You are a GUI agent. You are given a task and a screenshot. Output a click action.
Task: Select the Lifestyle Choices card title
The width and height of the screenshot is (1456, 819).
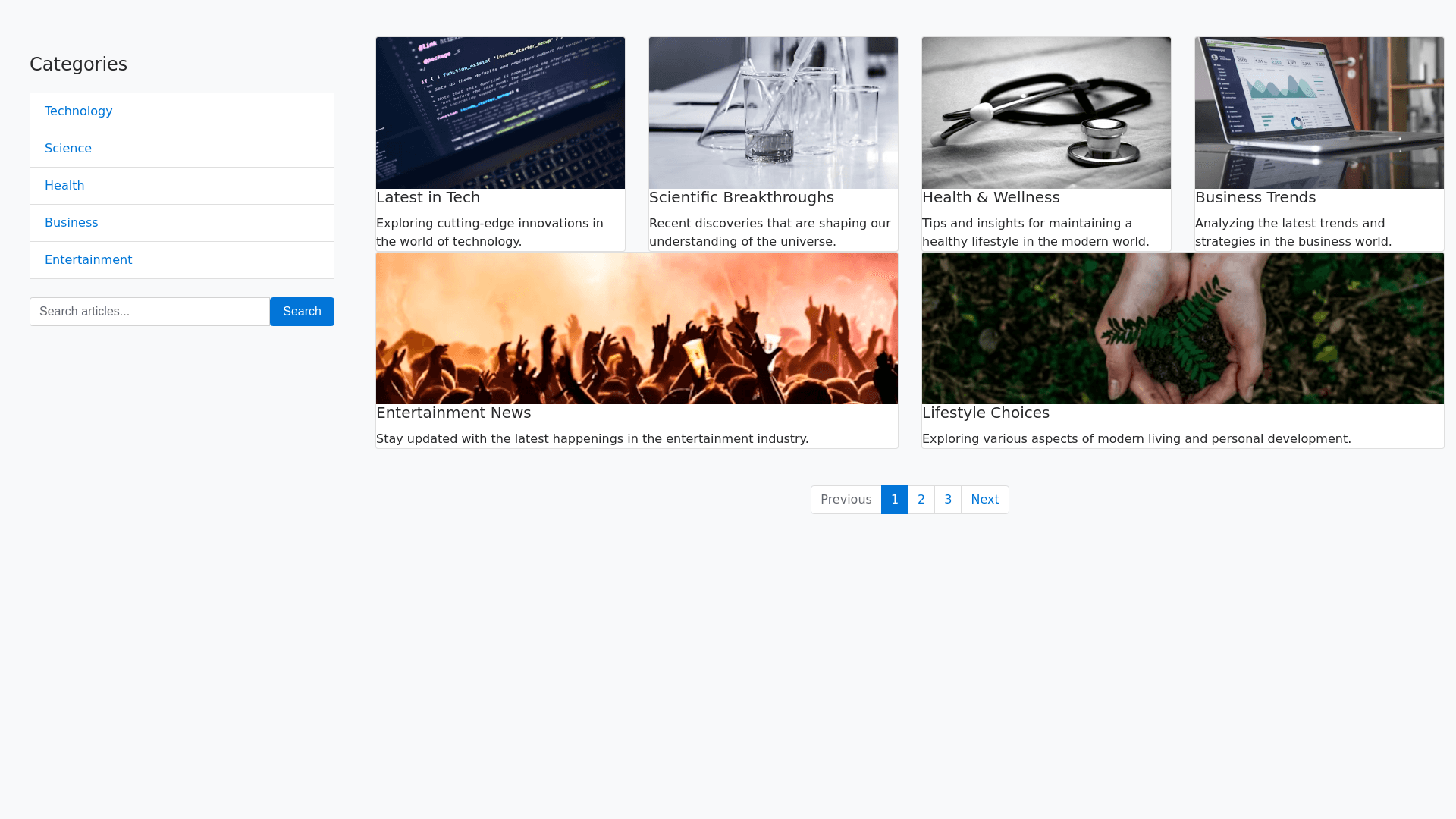tap(985, 413)
